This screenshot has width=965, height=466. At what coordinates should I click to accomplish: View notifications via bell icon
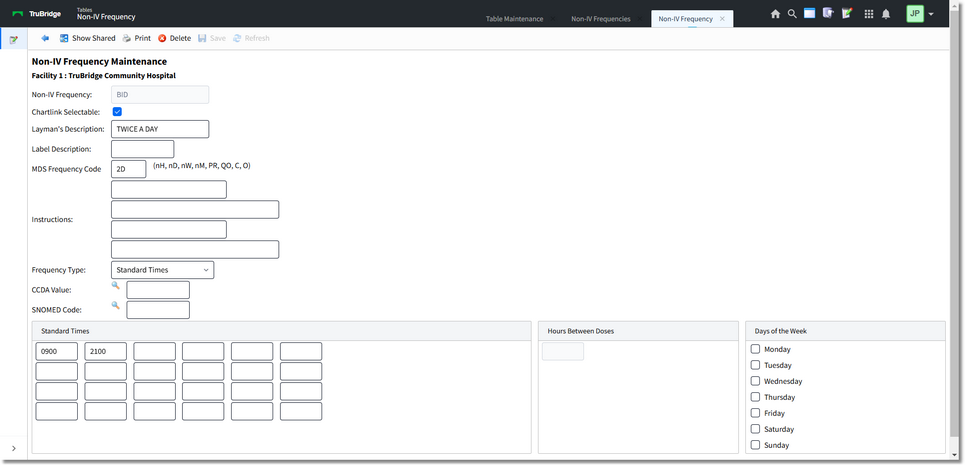886,14
